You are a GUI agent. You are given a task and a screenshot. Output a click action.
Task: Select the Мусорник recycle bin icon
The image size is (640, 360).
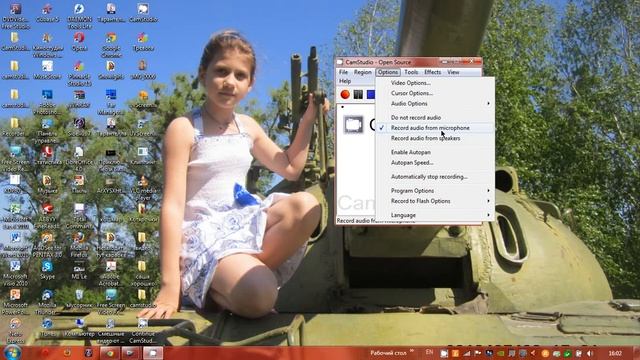(x=79, y=298)
